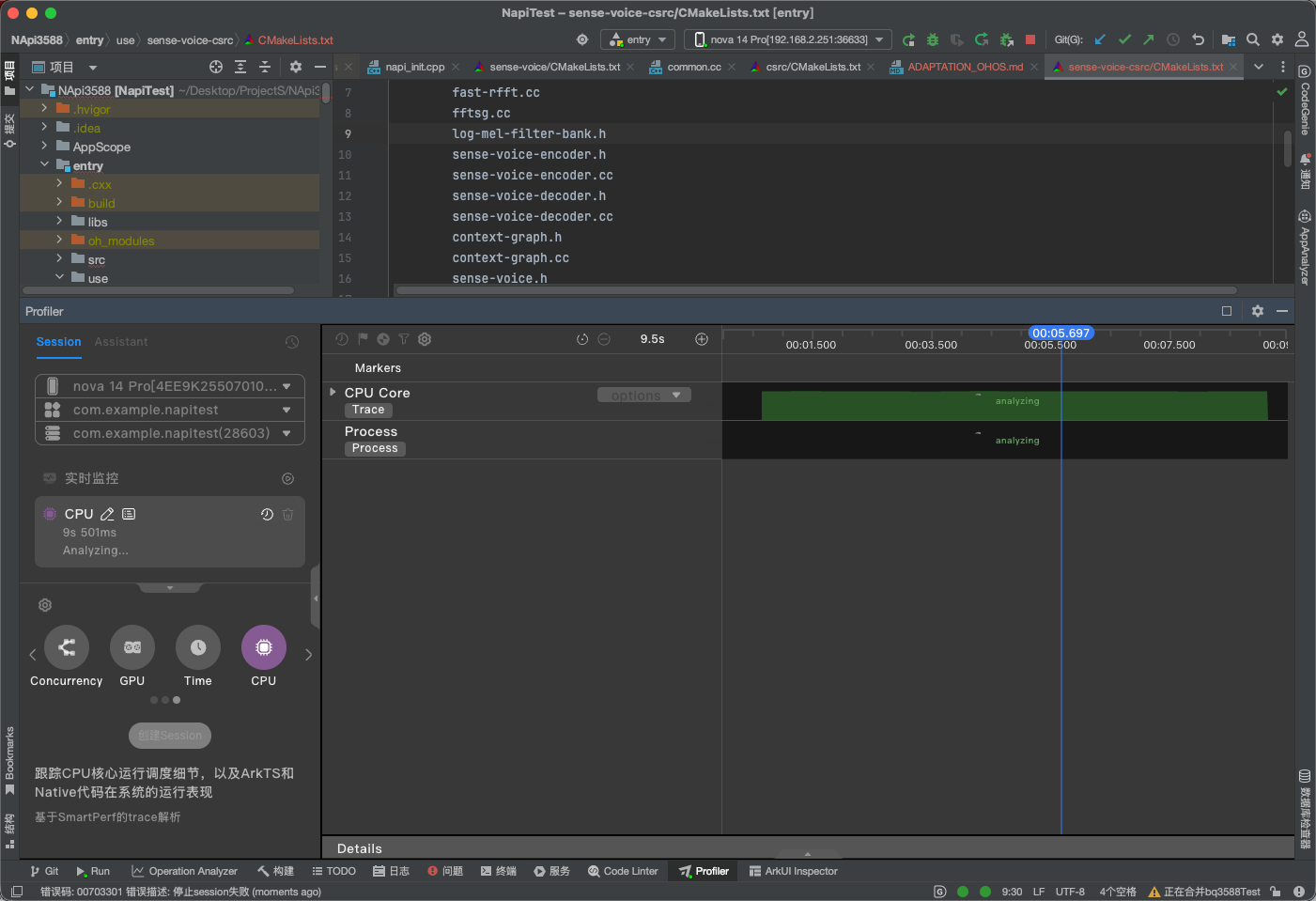Pick the Time profiler template
This screenshot has height=901, width=1316.
tap(198, 647)
